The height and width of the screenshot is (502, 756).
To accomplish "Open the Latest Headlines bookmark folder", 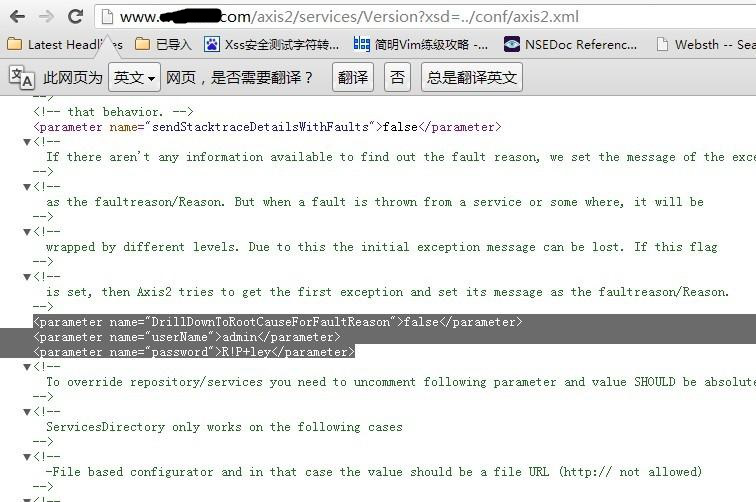I will click(65, 44).
